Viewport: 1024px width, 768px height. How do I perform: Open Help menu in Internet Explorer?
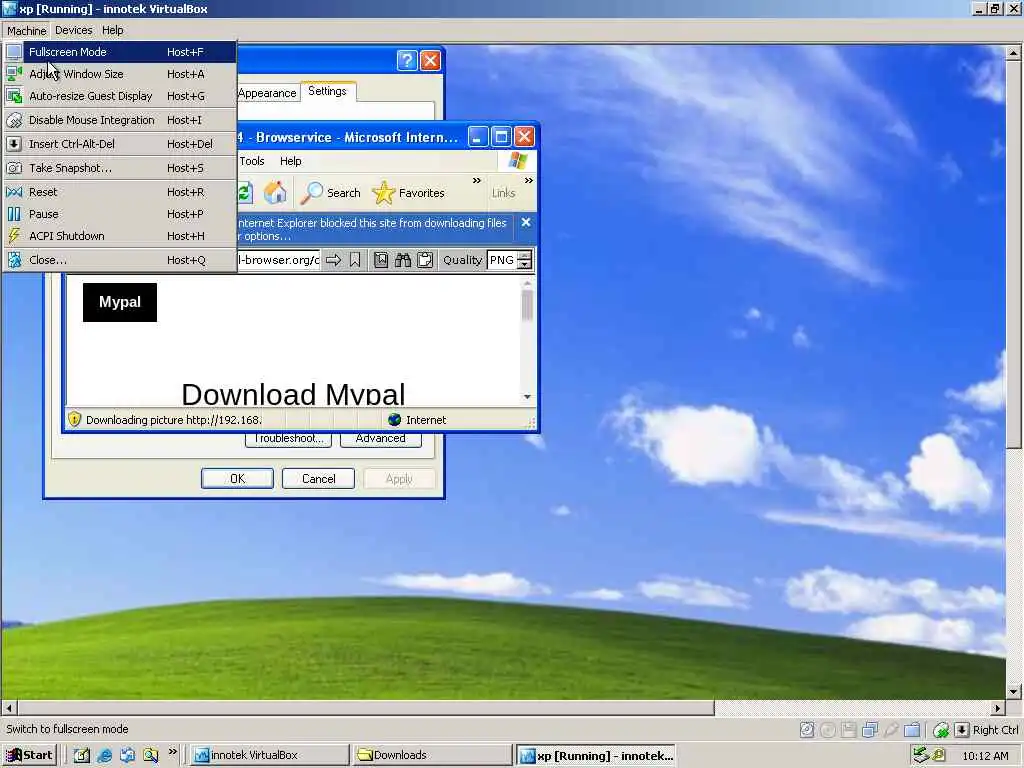click(291, 161)
